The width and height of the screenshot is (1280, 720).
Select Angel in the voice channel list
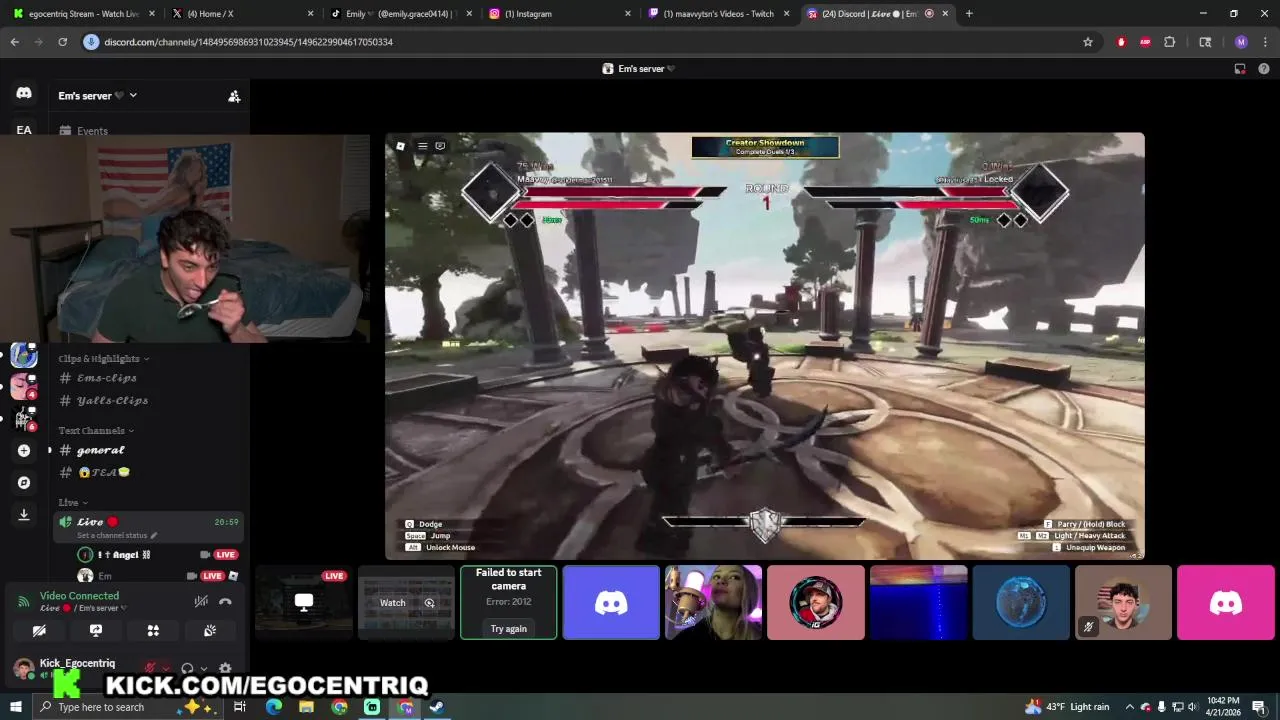point(159,555)
